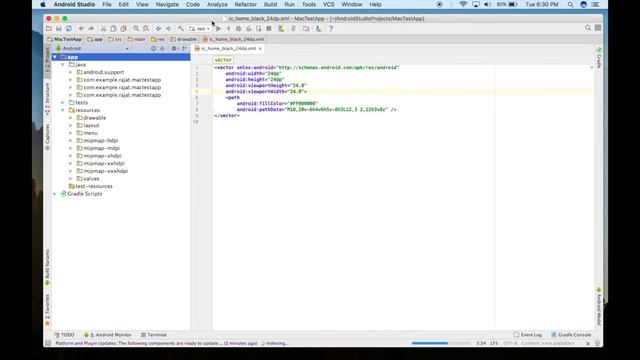Open the Terminal tool window
The image size is (640, 360).
pyautogui.click(x=153, y=335)
